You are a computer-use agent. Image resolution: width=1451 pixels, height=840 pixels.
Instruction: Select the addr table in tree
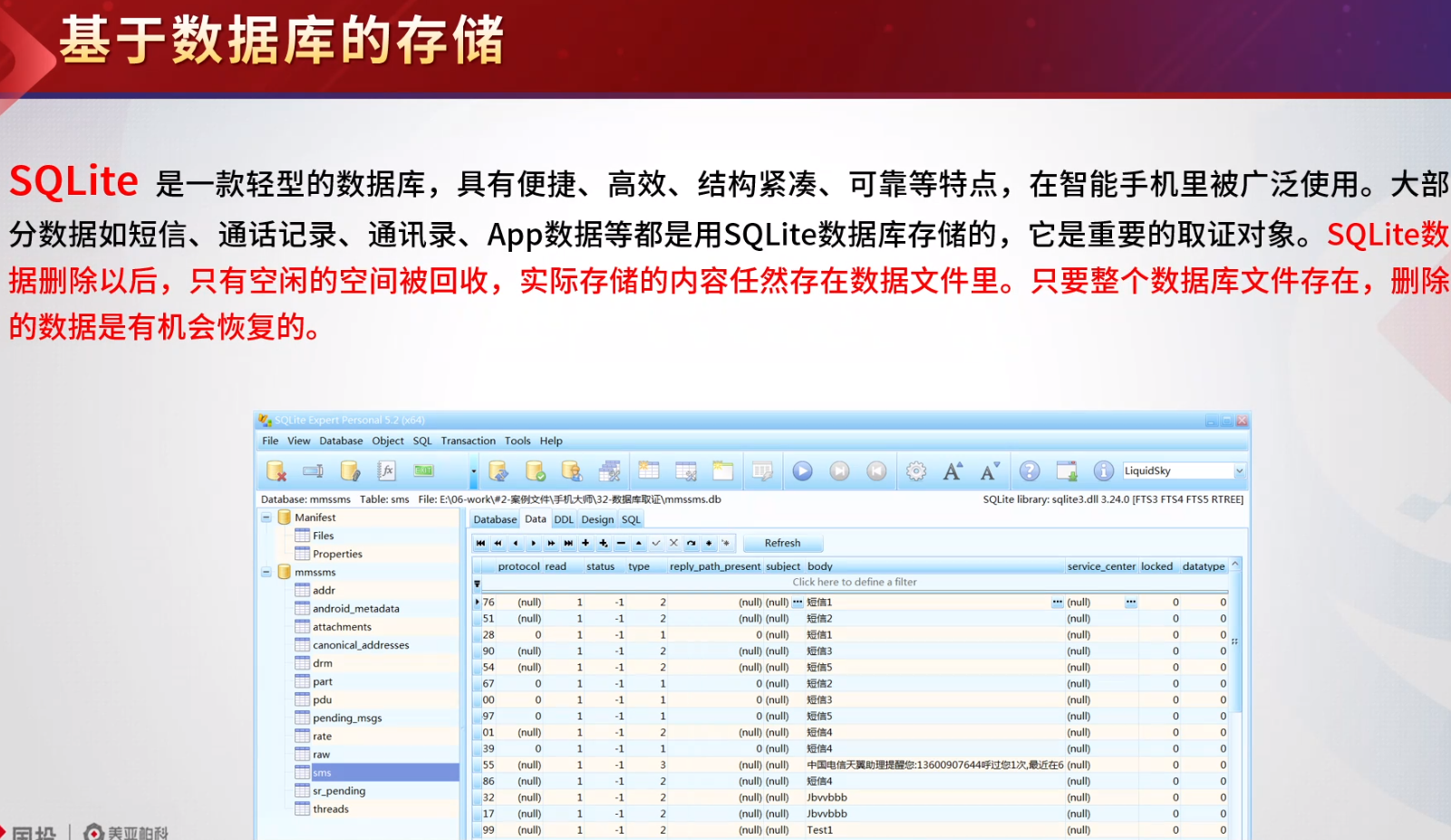pyautogui.click(x=324, y=591)
